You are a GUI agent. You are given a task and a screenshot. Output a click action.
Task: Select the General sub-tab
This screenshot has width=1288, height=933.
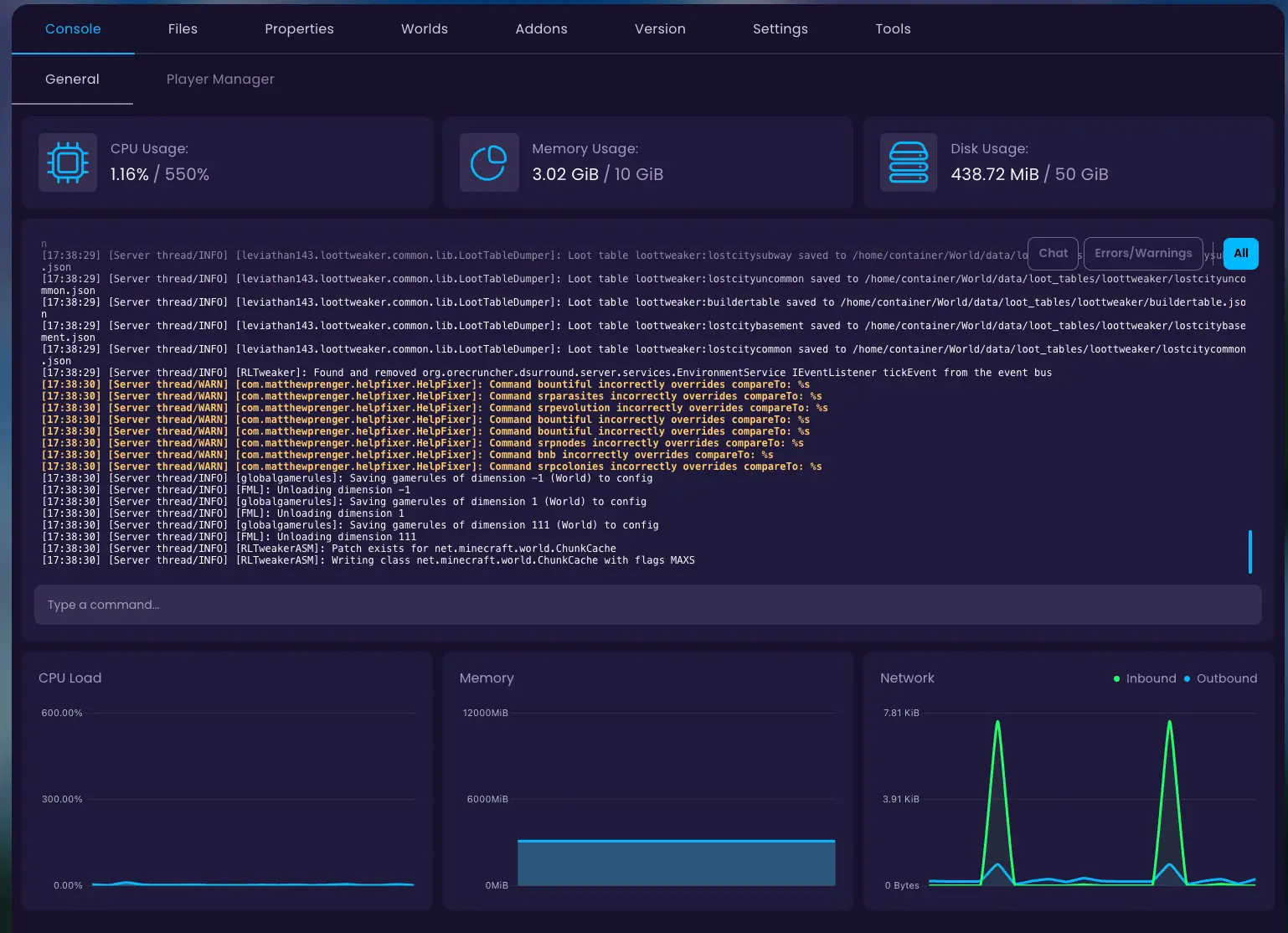click(x=72, y=79)
